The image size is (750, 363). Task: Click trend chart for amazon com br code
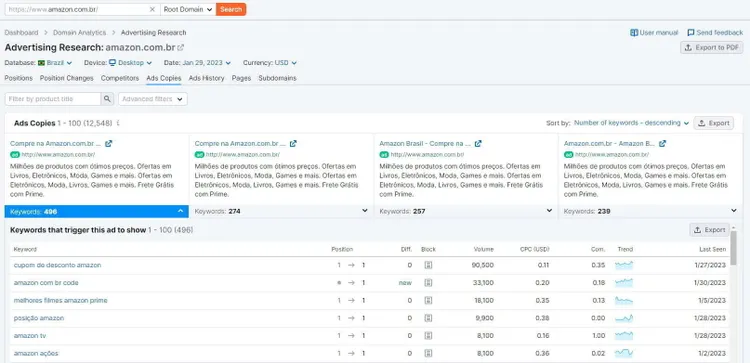pos(624,283)
